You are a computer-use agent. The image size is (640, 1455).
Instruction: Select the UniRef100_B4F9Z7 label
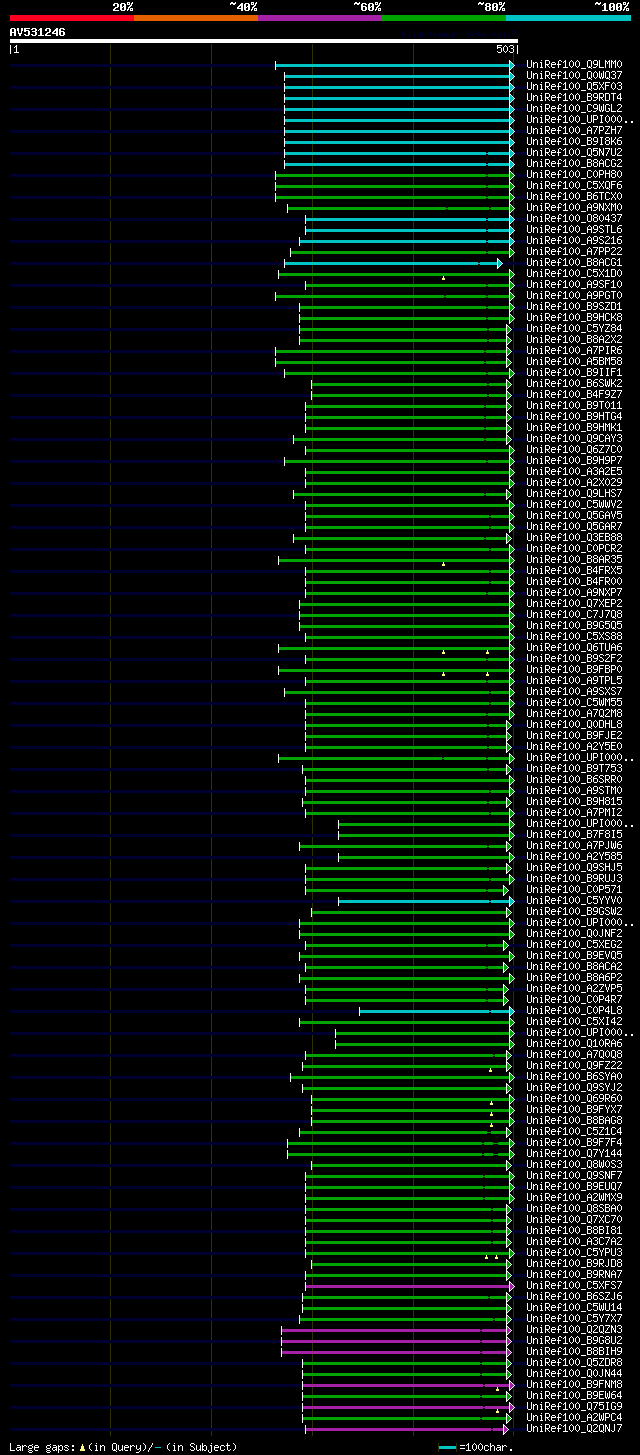[x=574, y=394]
